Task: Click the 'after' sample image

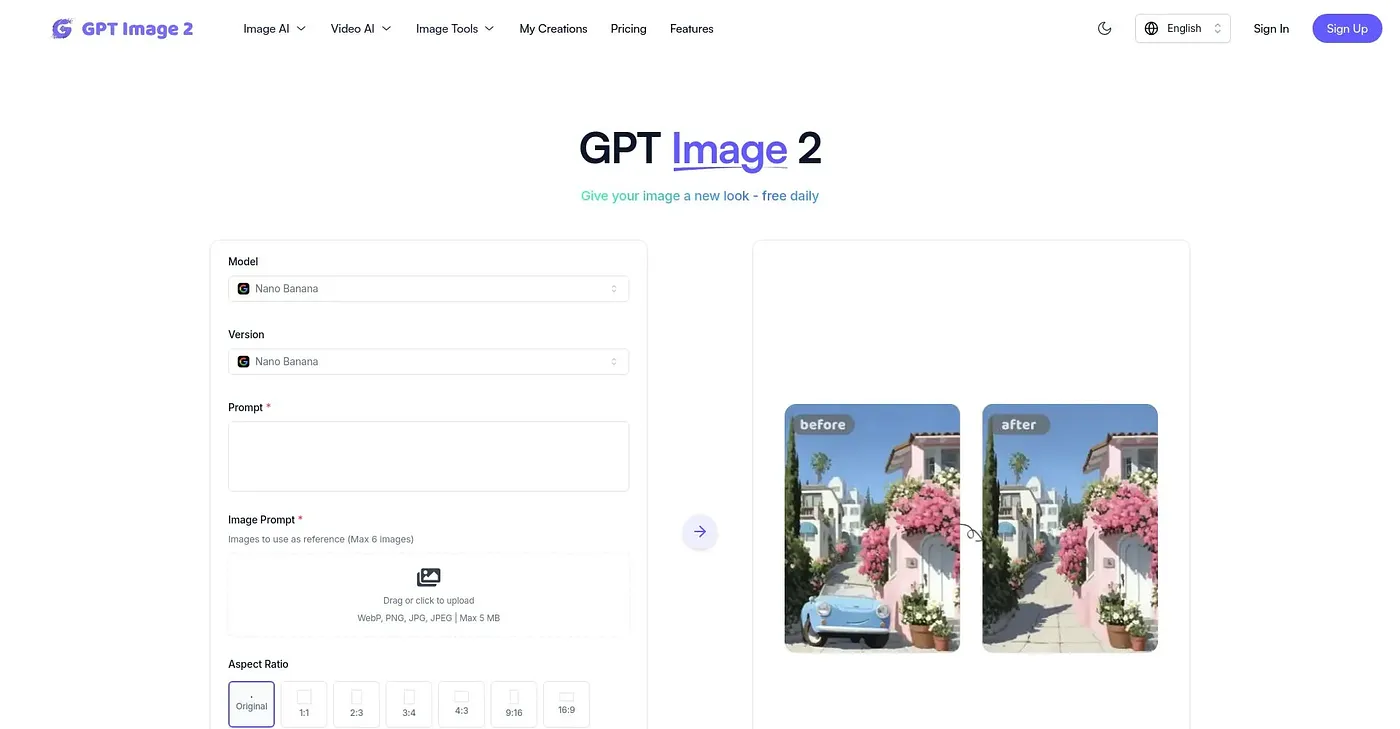Action: click(x=1070, y=528)
